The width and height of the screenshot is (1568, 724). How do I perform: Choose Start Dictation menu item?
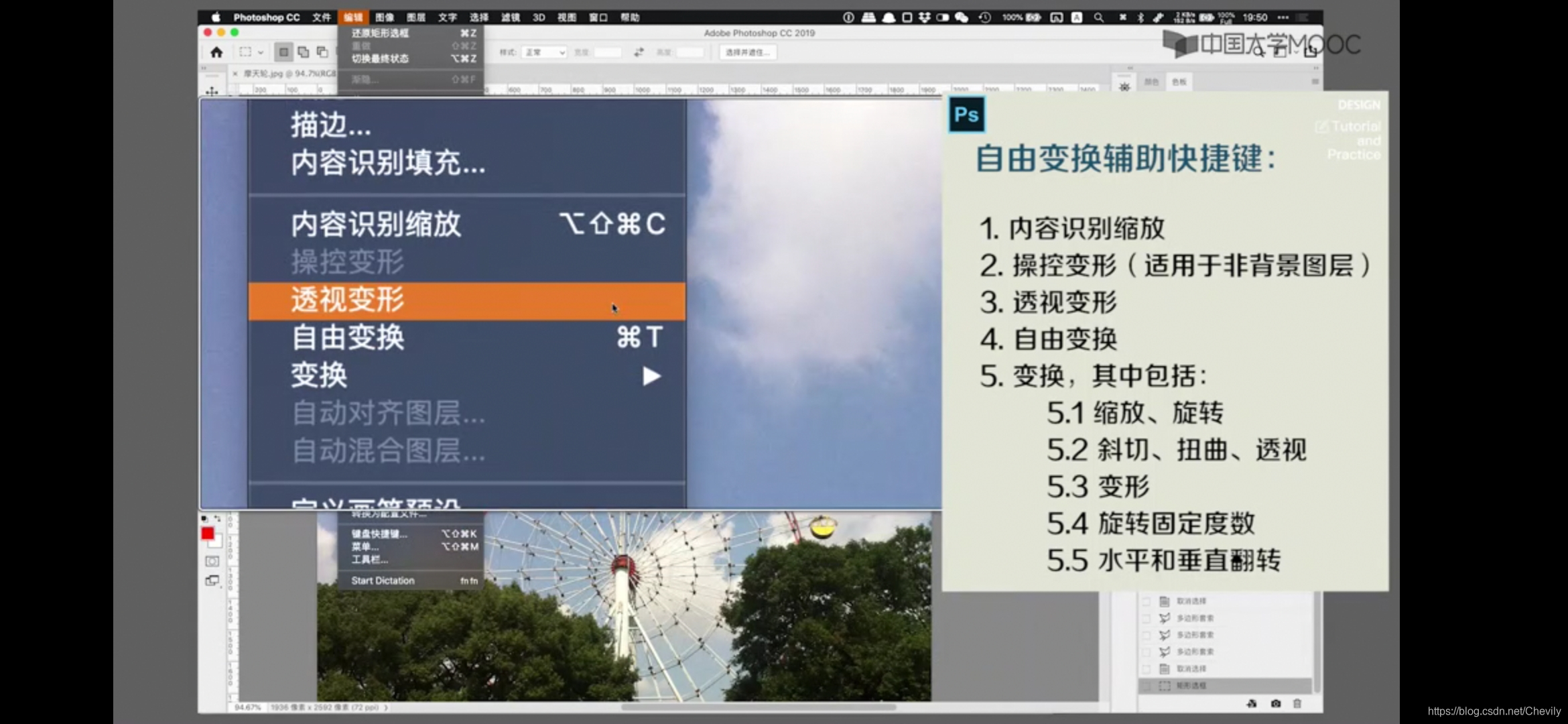pos(411,581)
